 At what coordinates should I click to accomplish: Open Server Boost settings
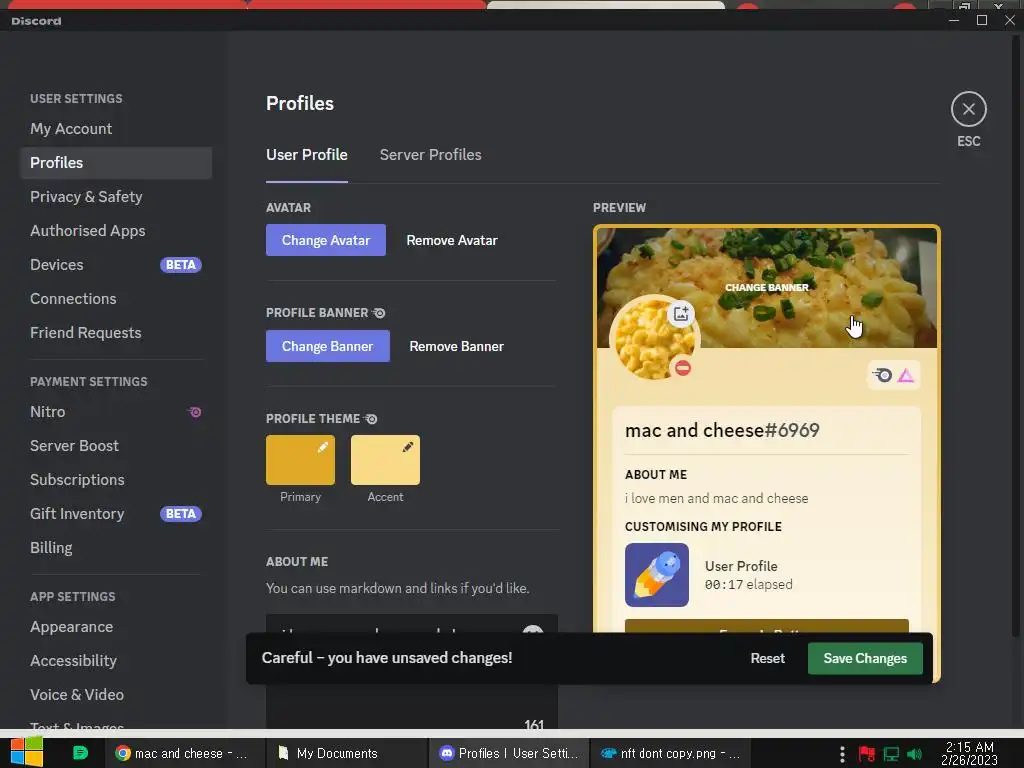click(116, 445)
